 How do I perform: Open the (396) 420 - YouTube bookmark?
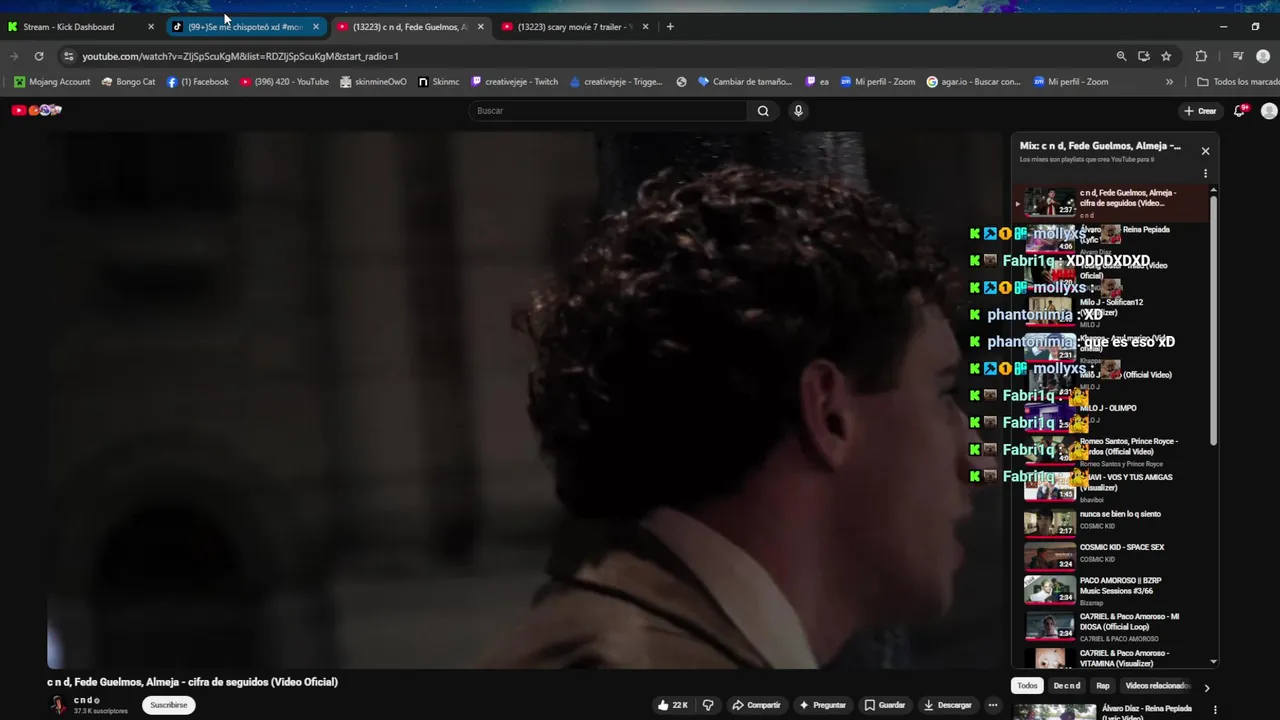click(x=285, y=82)
